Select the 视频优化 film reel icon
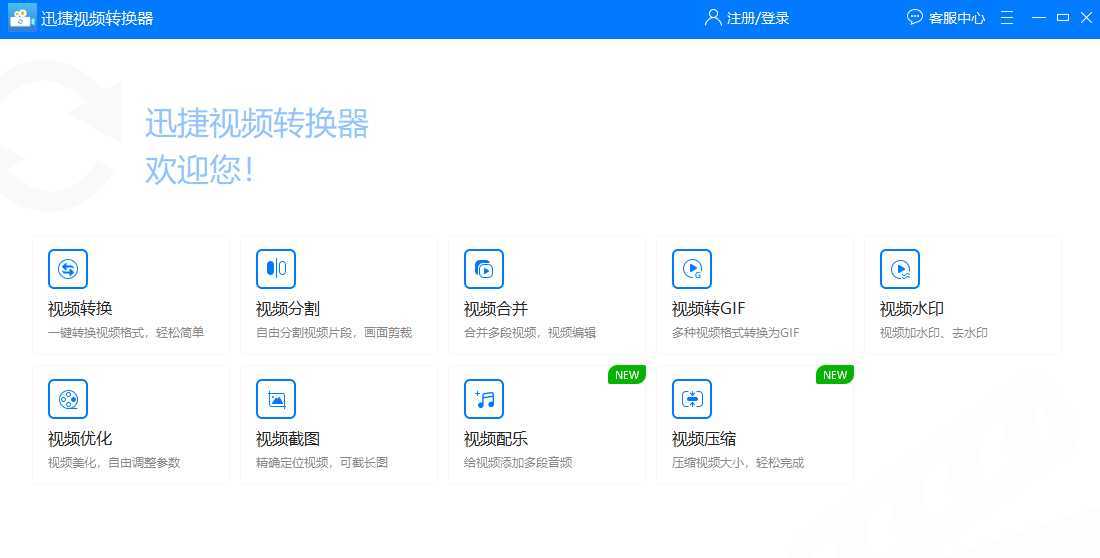Image resolution: width=1100 pixels, height=558 pixels. click(68, 399)
